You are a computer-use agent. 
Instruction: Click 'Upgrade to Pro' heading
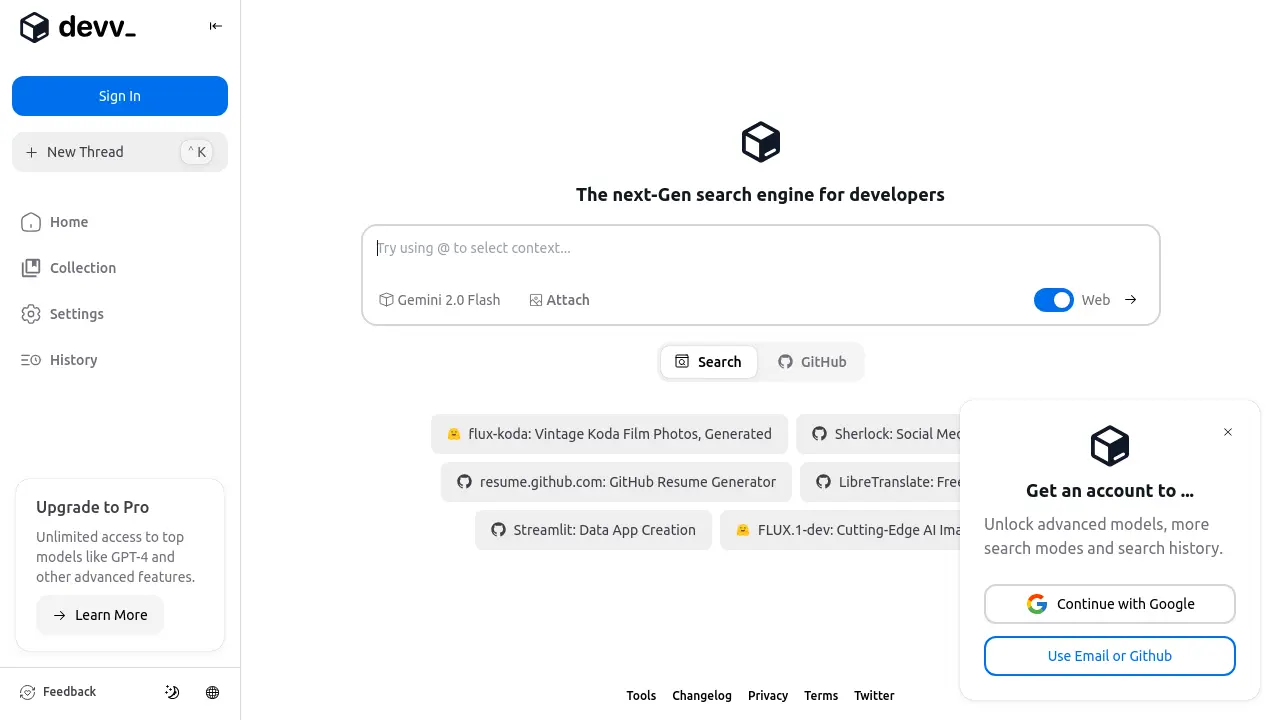(x=92, y=507)
